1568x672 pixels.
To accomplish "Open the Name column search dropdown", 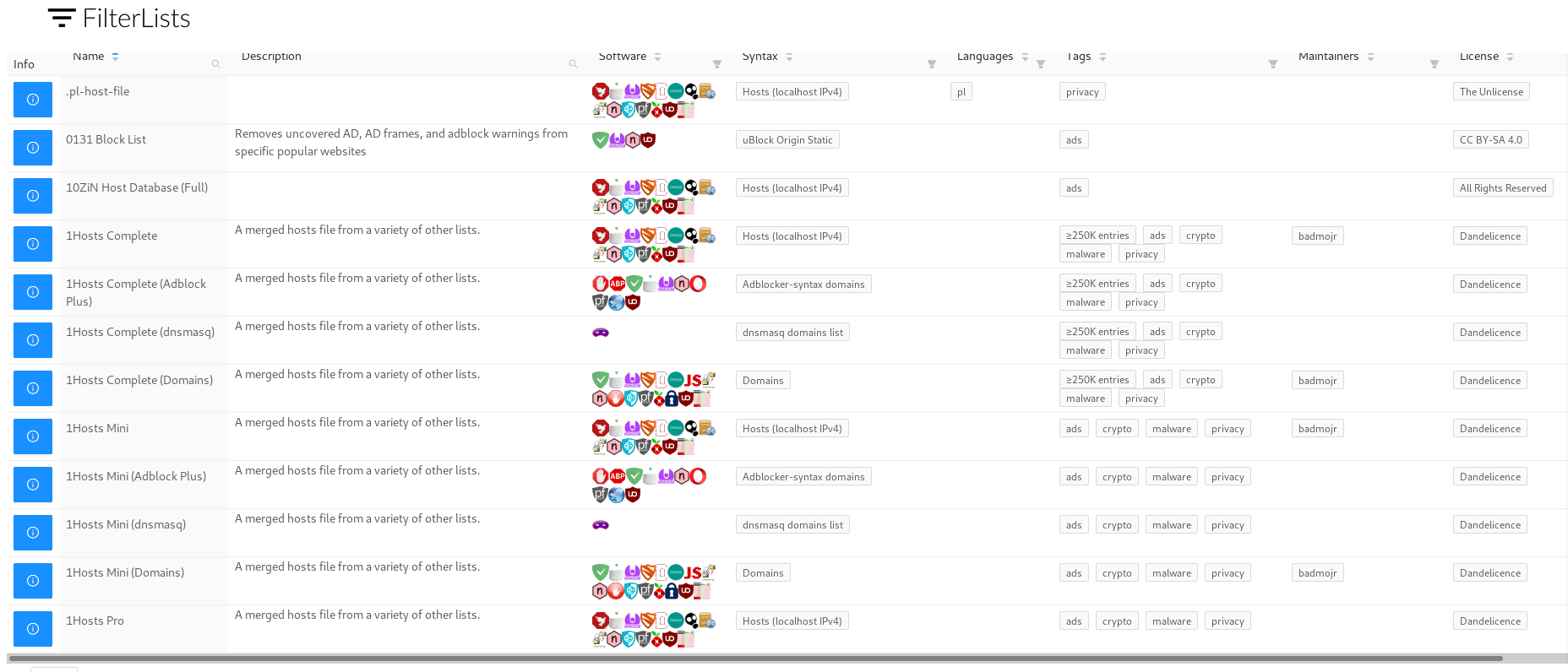I will click(x=215, y=64).
